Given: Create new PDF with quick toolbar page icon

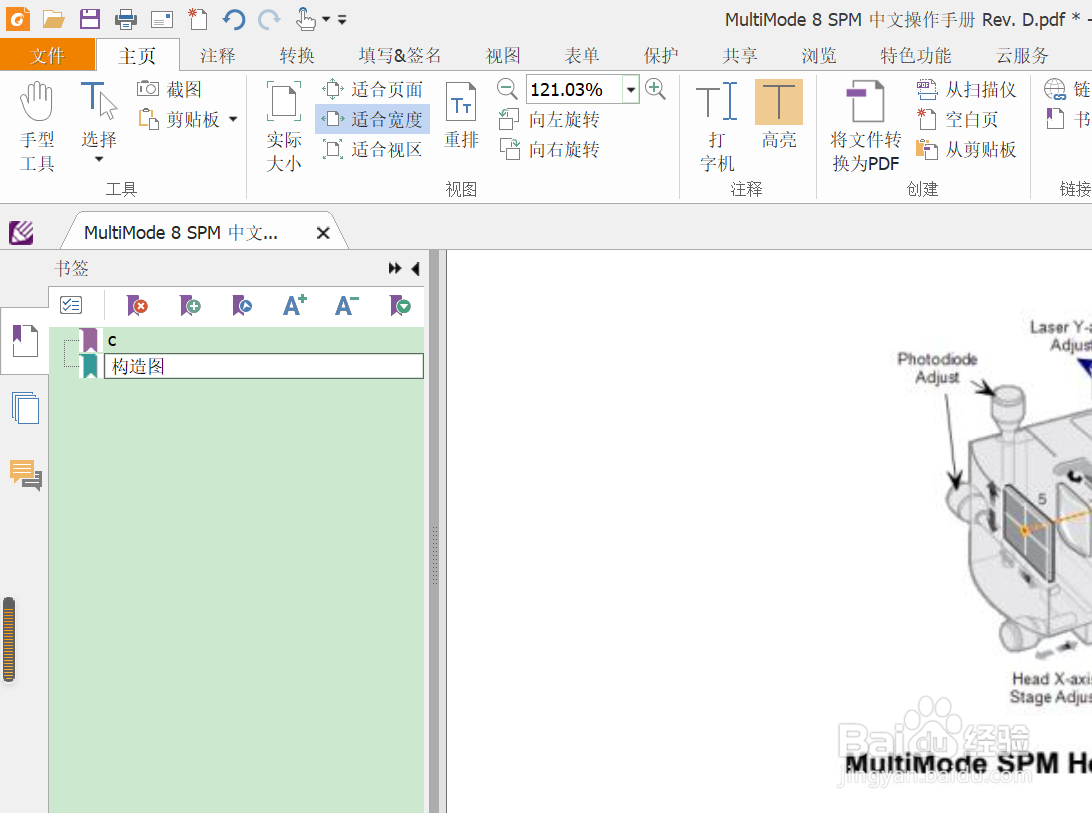Looking at the screenshot, I should (198, 19).
